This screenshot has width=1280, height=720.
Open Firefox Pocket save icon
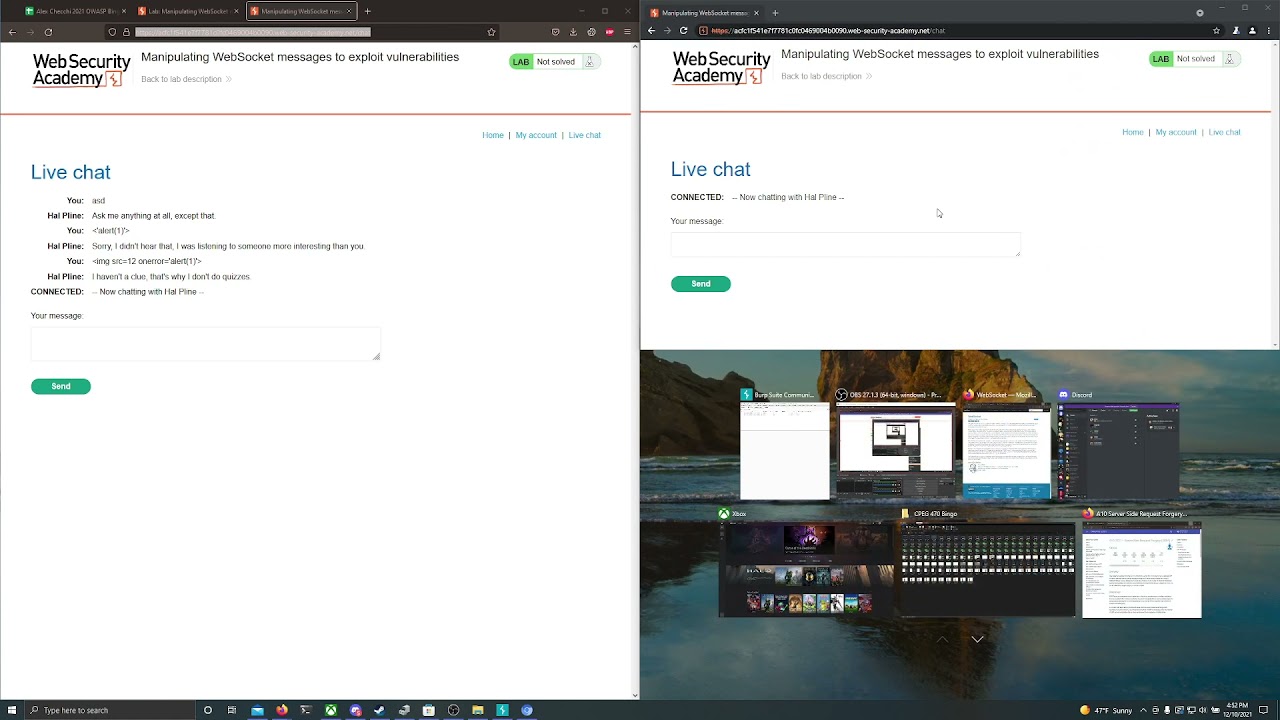click(556, 32)
